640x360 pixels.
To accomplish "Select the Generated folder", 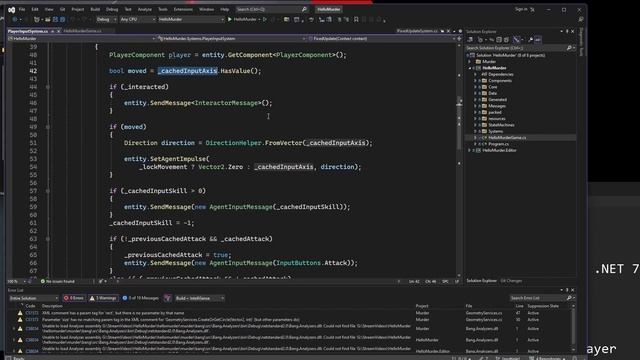I will click(497, 100).
